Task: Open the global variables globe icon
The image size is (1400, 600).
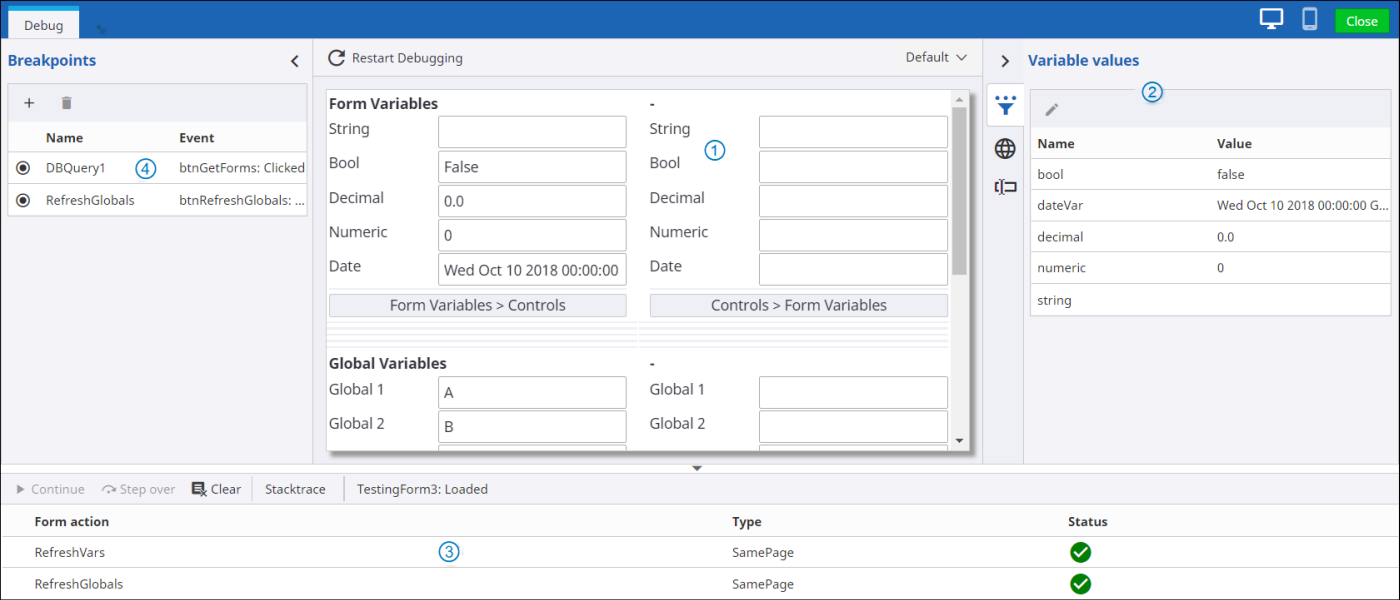Action: 1005,149
